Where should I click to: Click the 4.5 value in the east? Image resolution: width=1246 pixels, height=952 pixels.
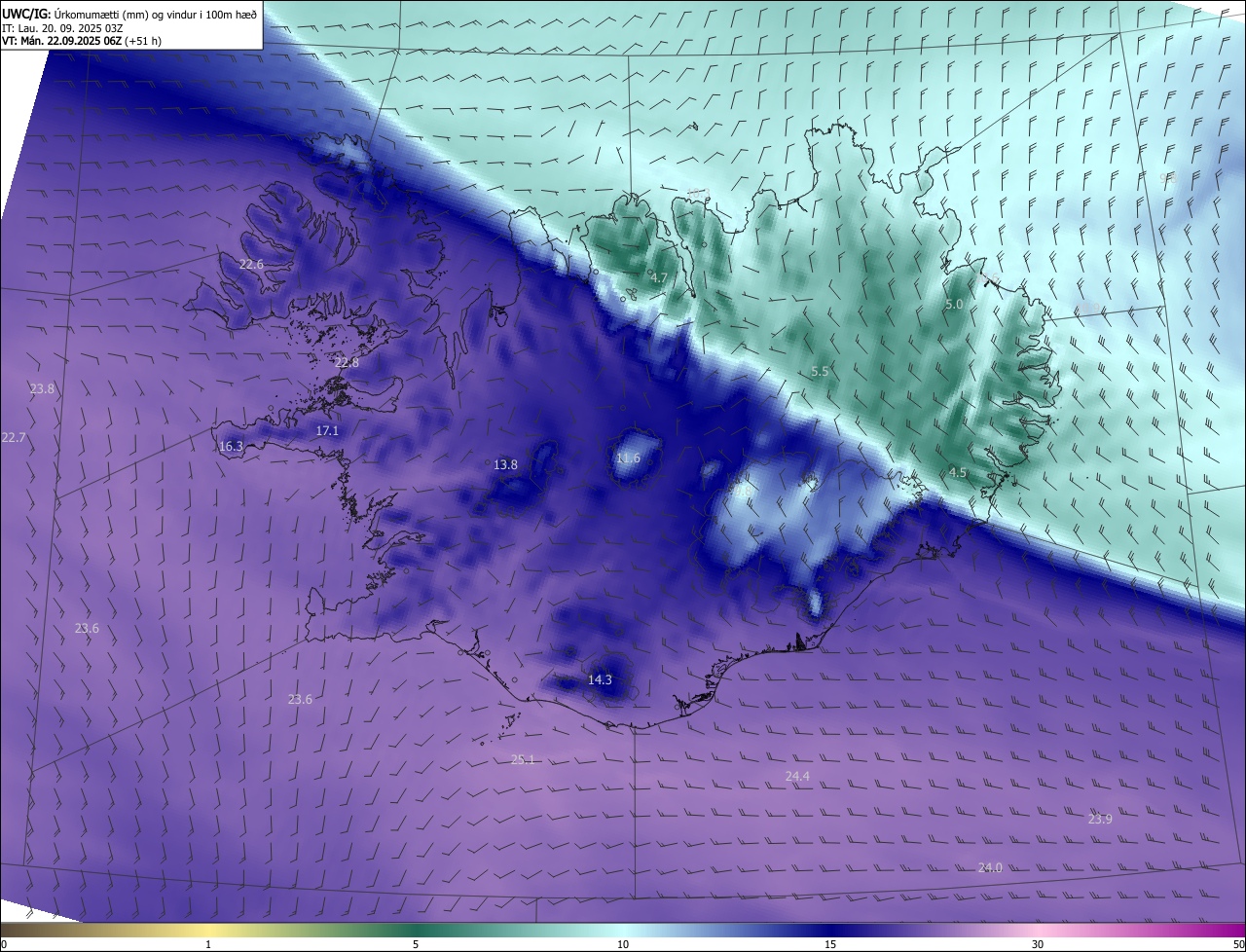pyautogui.click(x=958, y=473)
